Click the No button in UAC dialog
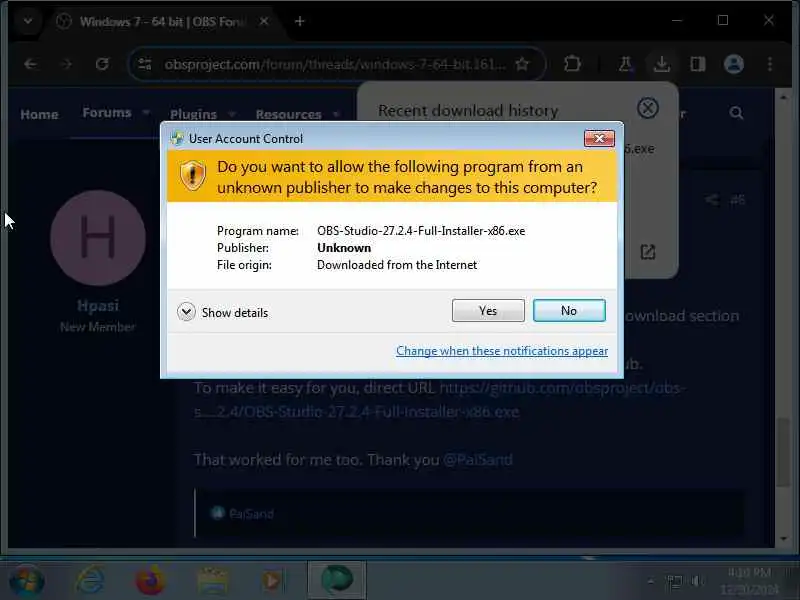Screen dimensions: 800x600 569,311
